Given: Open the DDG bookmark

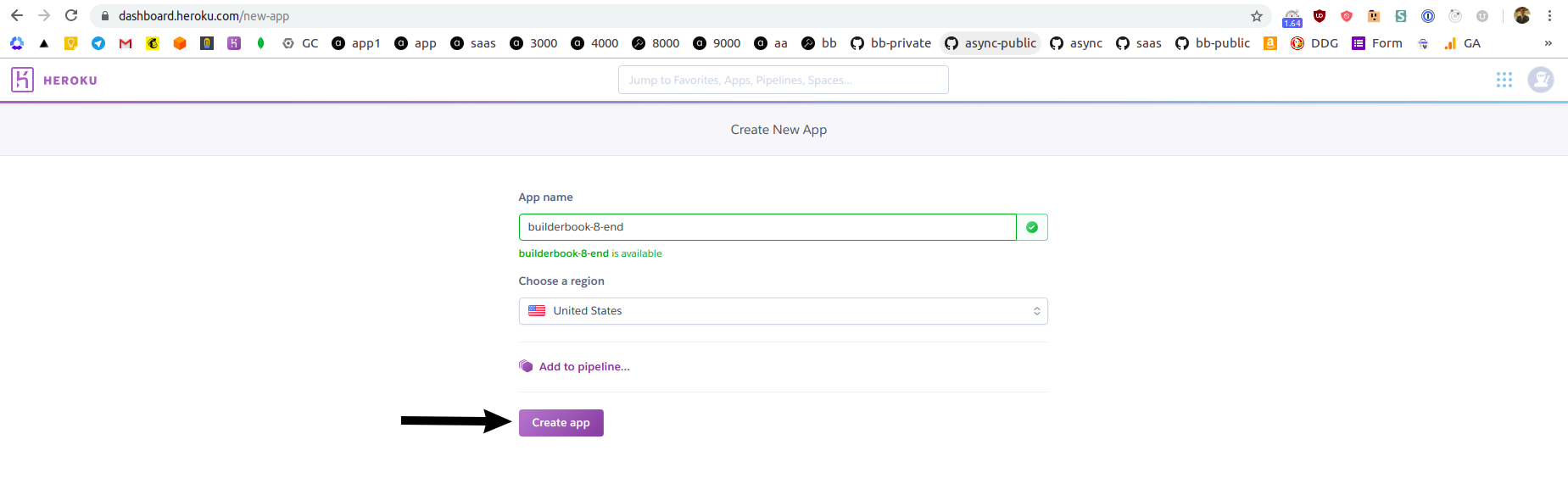Looking at the screenshot, I should pos(1314,43).
